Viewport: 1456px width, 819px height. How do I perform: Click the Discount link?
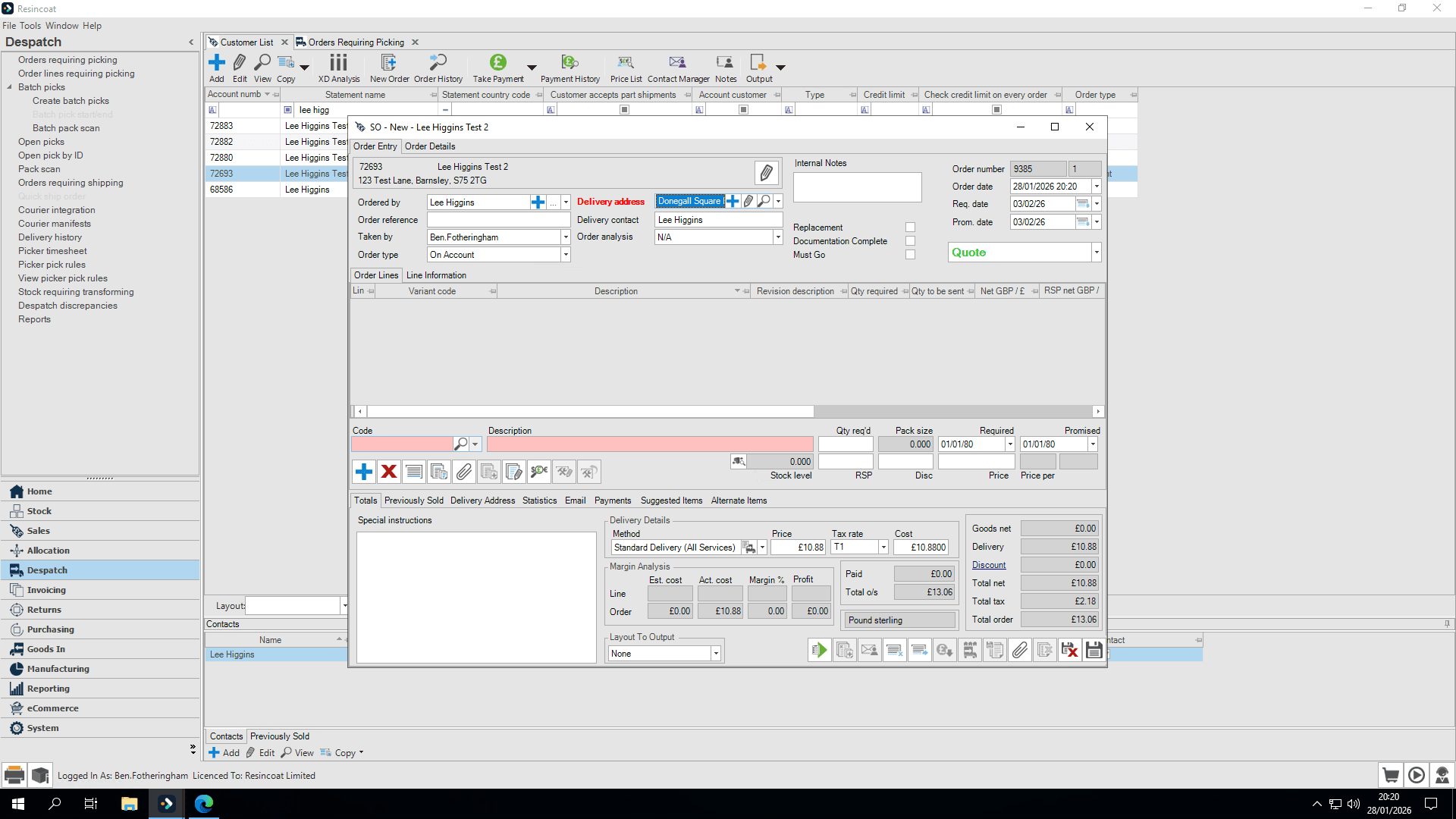coord(989,565)
